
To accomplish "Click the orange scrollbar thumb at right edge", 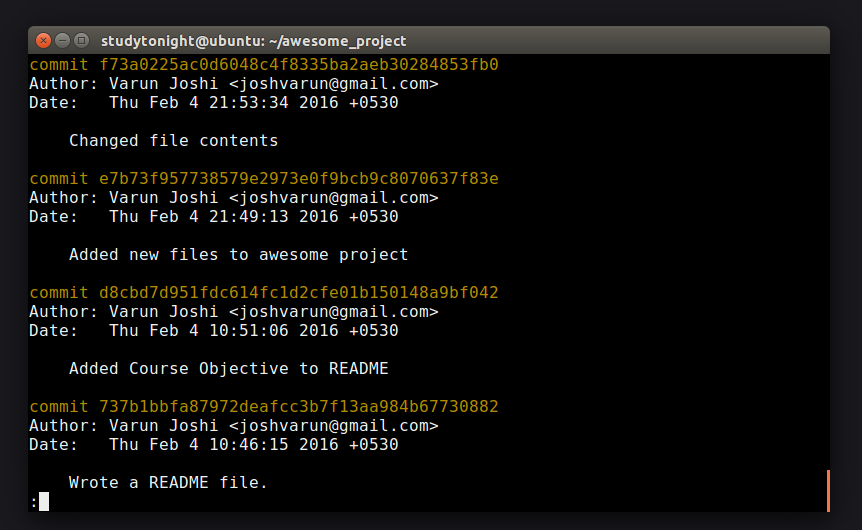I will [828, 490].
